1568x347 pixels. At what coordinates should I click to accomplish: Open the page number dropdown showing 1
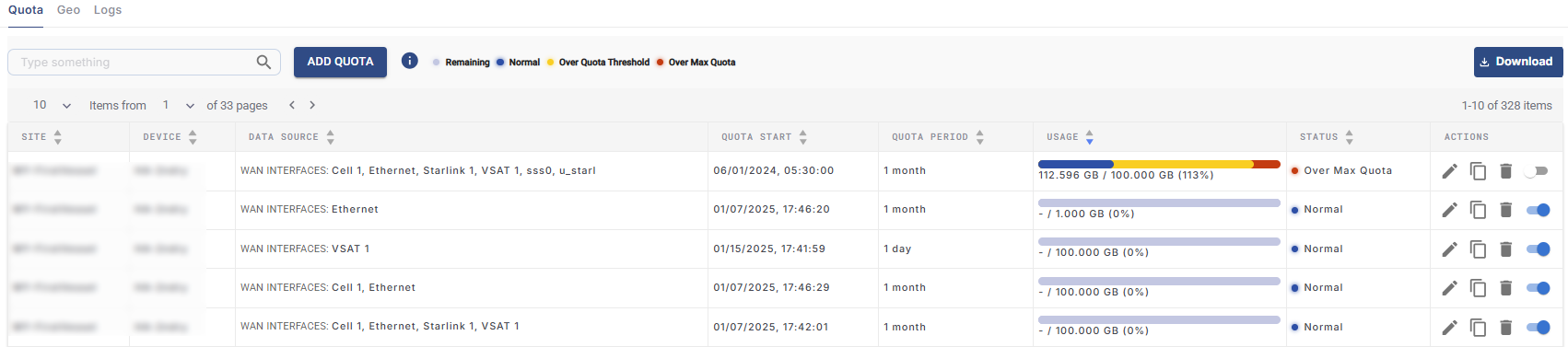pos(178,105)
